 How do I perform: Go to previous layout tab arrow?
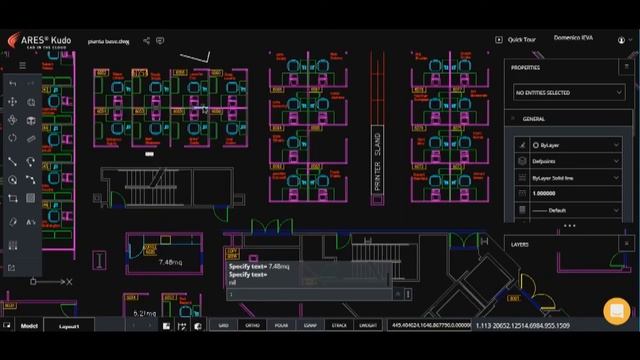point(133,326)
